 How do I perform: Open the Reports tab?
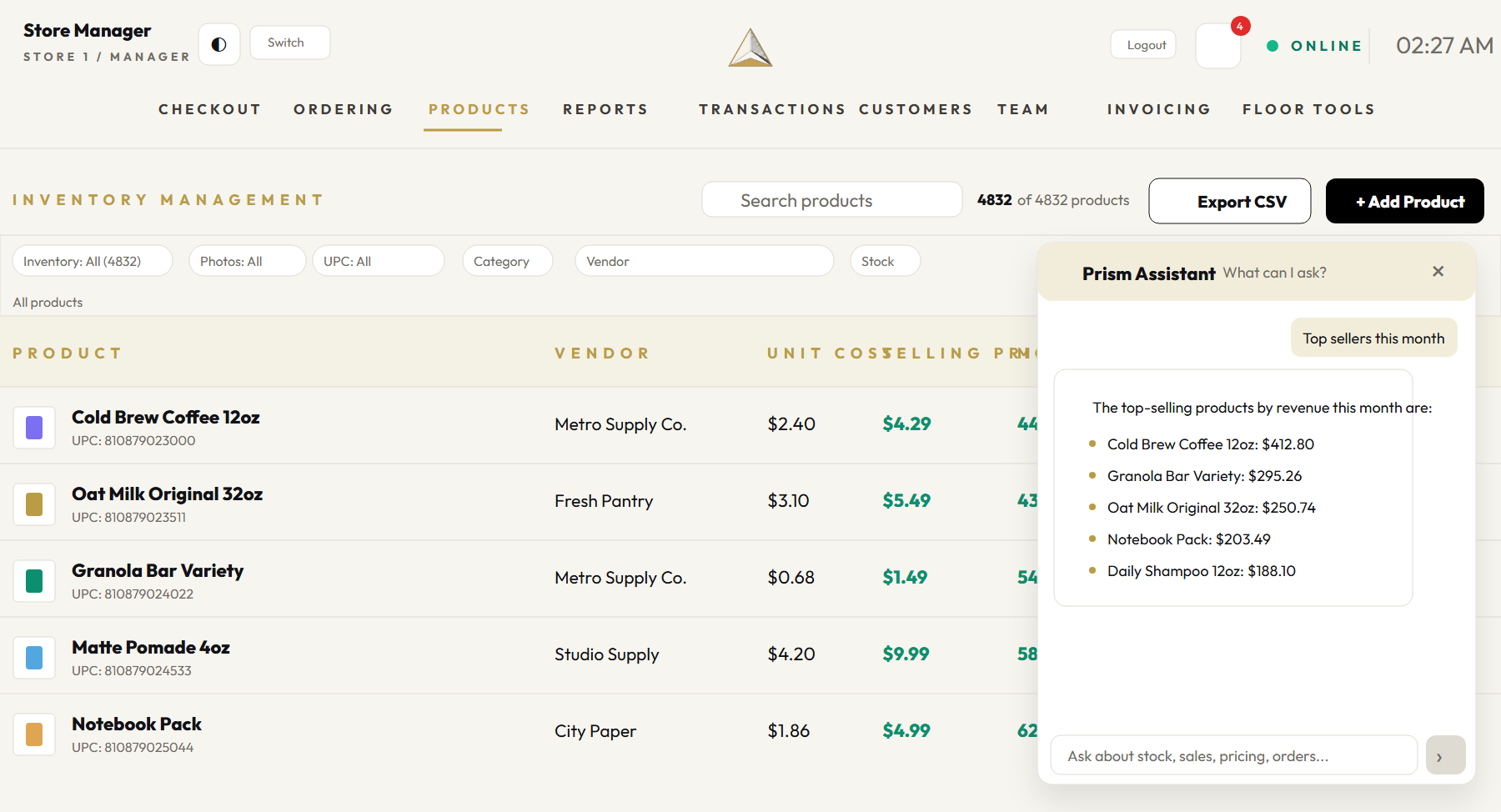click(605, 109)
